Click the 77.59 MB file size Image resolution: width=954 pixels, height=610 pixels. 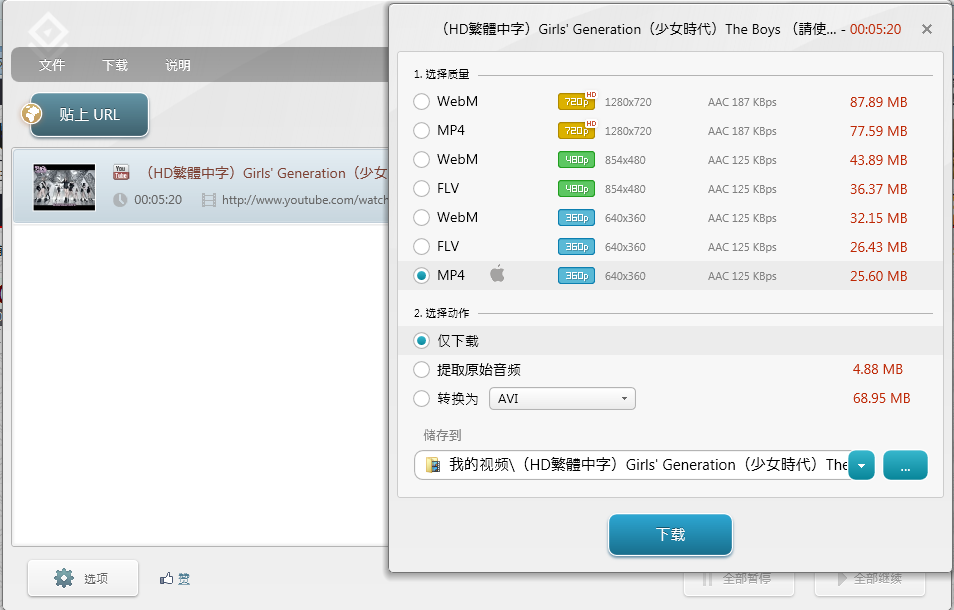coord(879,131)
